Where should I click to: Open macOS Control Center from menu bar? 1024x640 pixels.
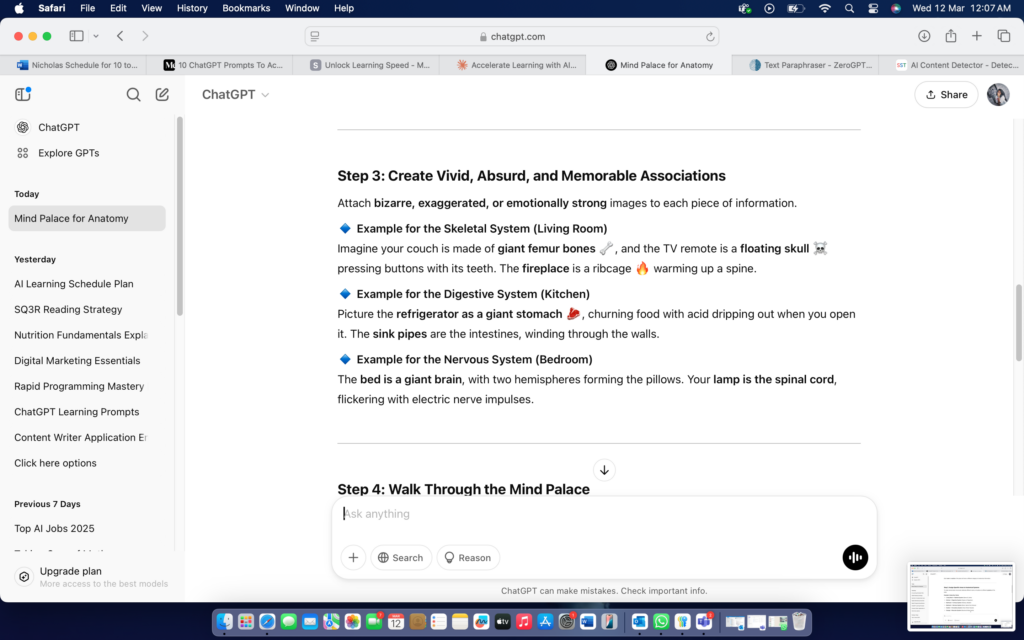tap(872, 8)
